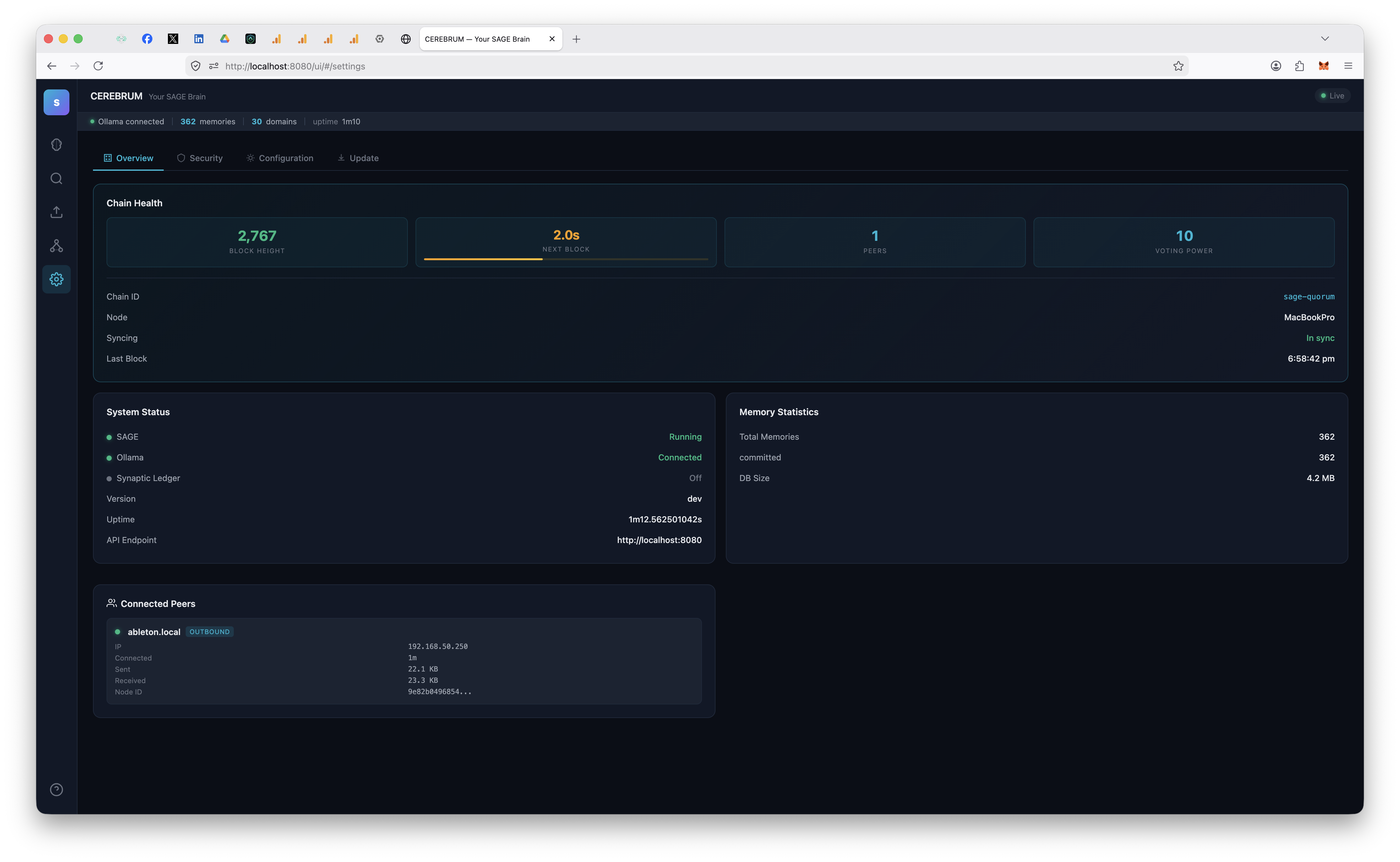Bookmark page with star icon
Image resolution: width=1400 pixels, height=862 pixels.
[1178, 66]
